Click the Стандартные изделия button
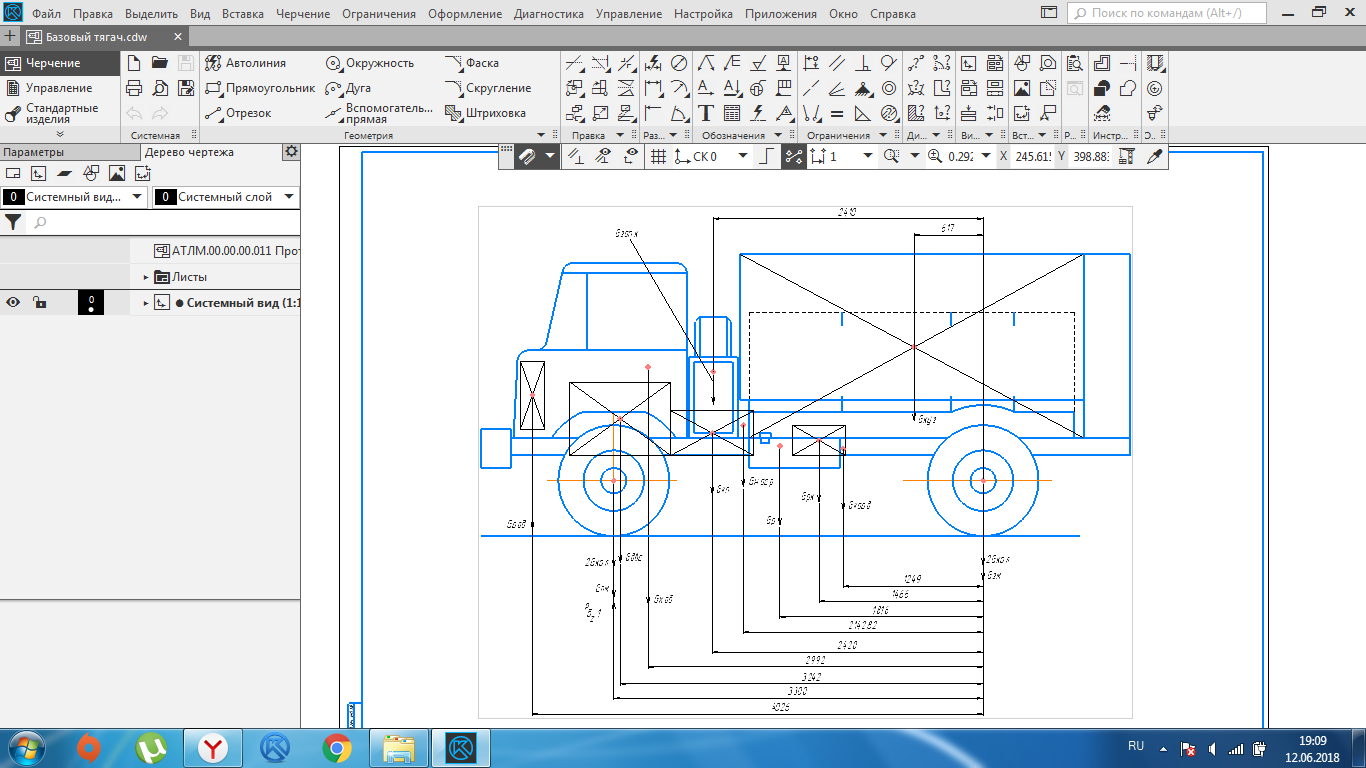 [60, 113]
